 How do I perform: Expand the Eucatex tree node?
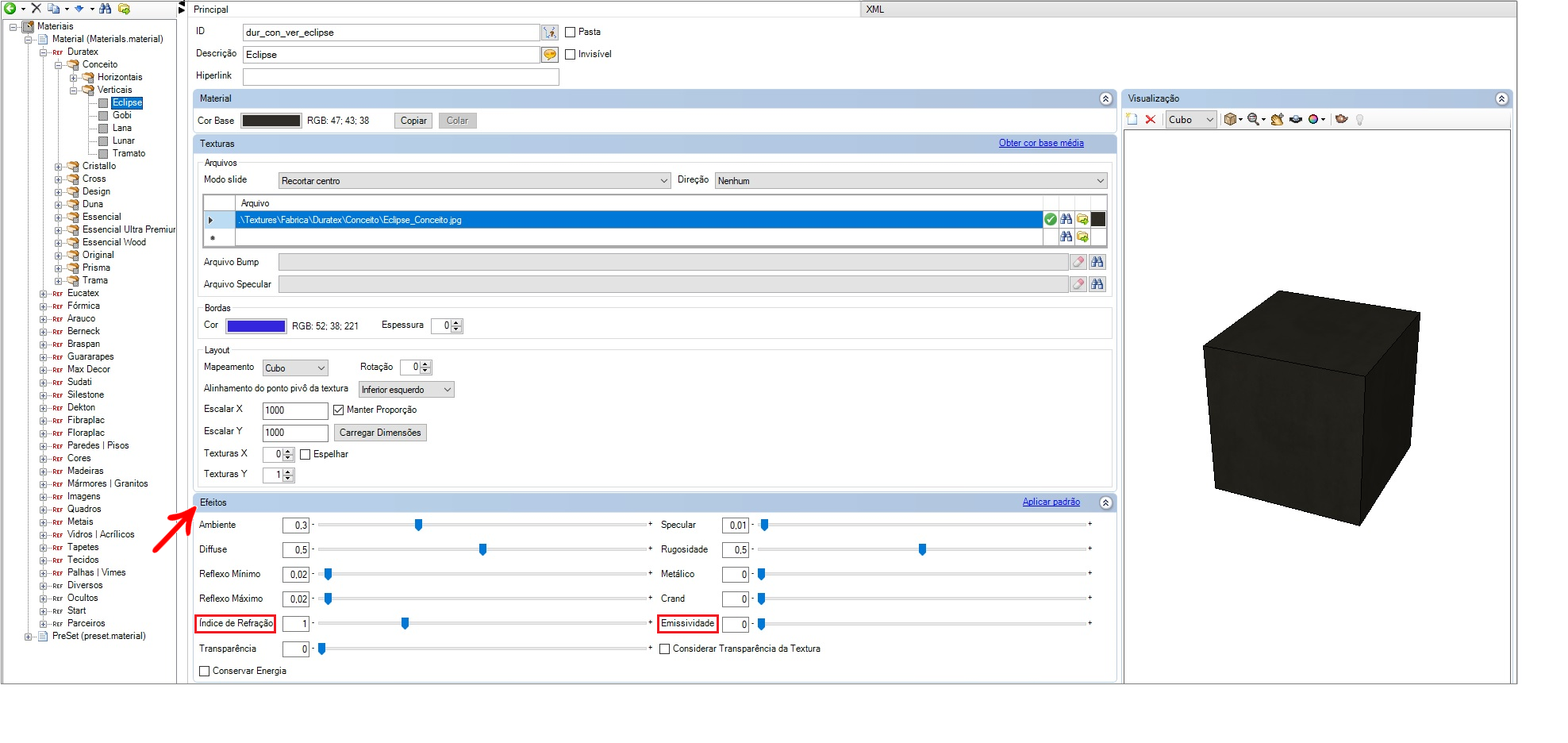[x=44, y=295]
